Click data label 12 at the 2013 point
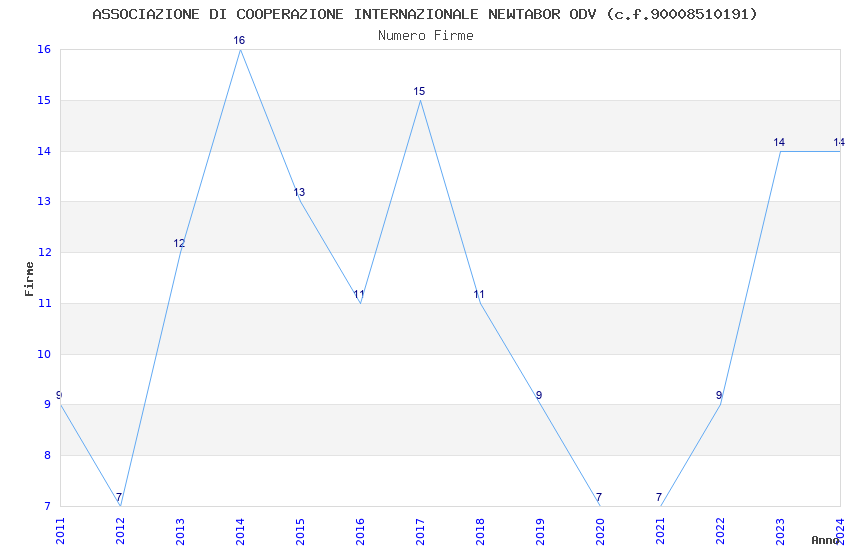Viewport: 850px width, 550px height. [179, 243]
